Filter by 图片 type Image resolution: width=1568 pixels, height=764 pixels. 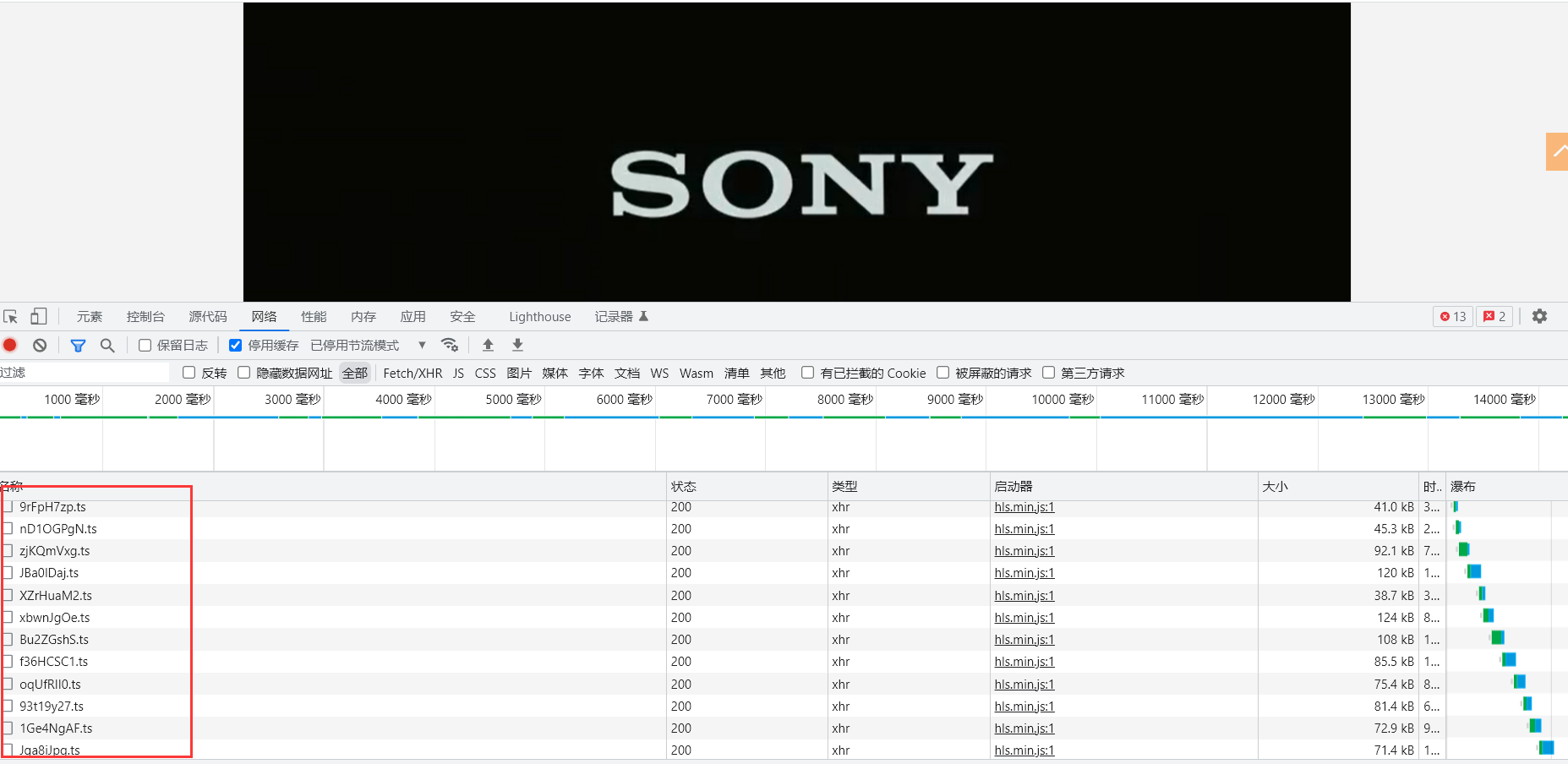point(519,373)
